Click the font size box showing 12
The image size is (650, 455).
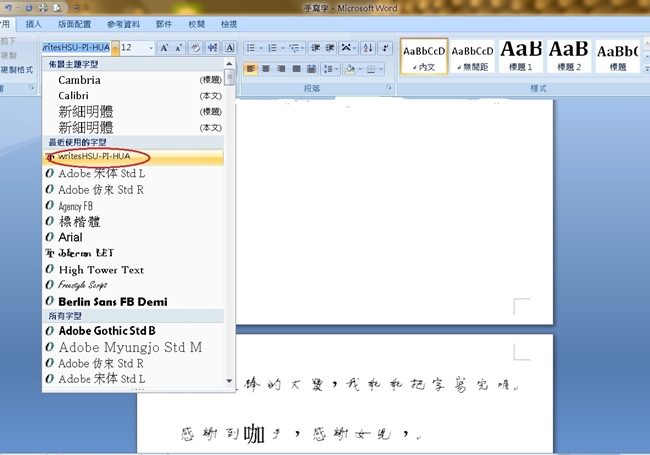(133, 48)
